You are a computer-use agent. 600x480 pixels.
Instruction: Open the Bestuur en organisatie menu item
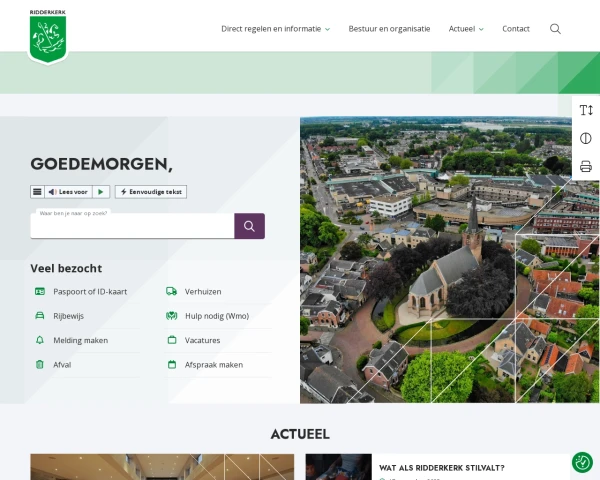pyautogui.click(x=389, y=29)
